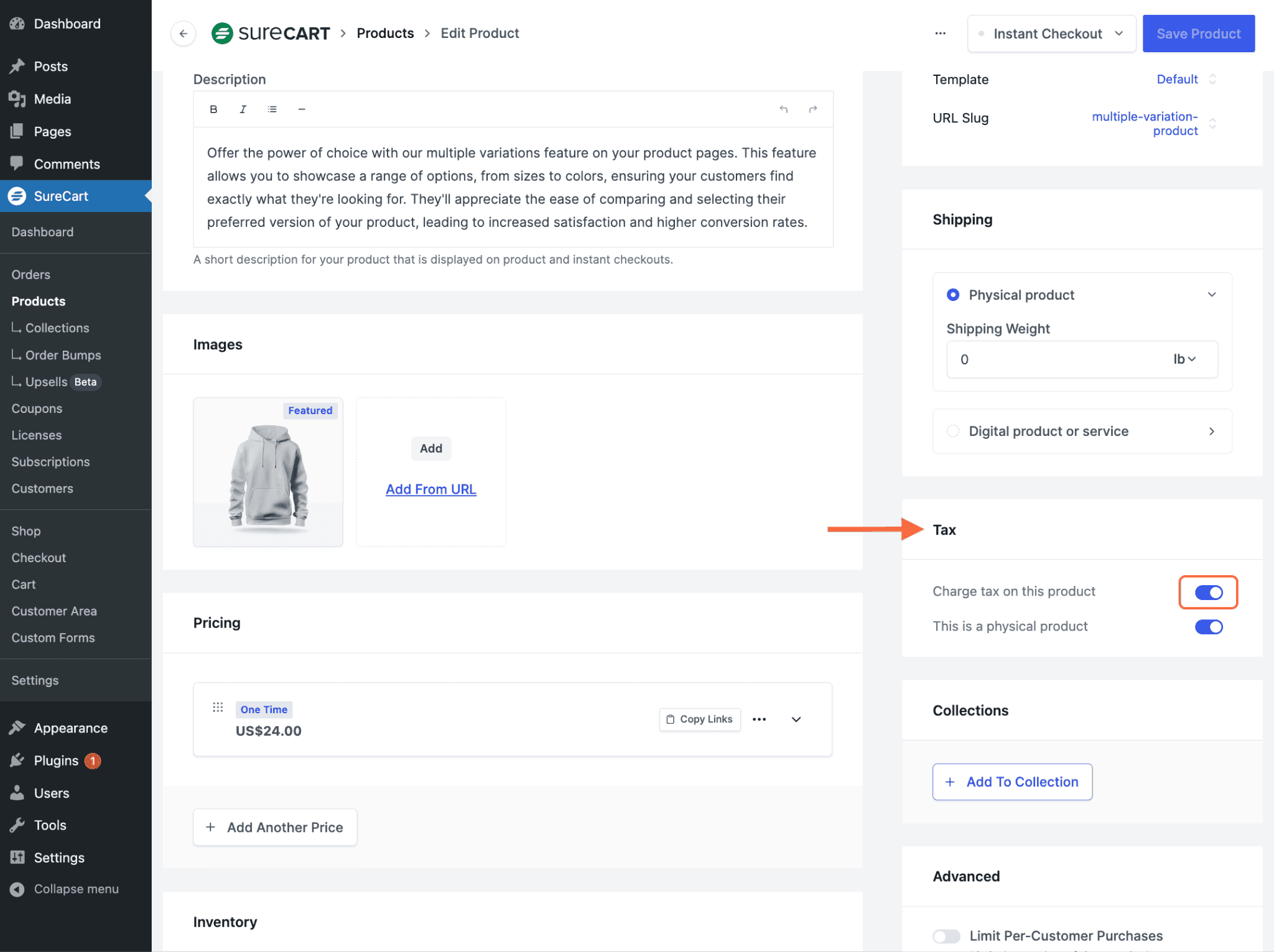The image size is (1274, 952).
Task: Click the Bold formatting icon
Action: click(x=213, y=109)
